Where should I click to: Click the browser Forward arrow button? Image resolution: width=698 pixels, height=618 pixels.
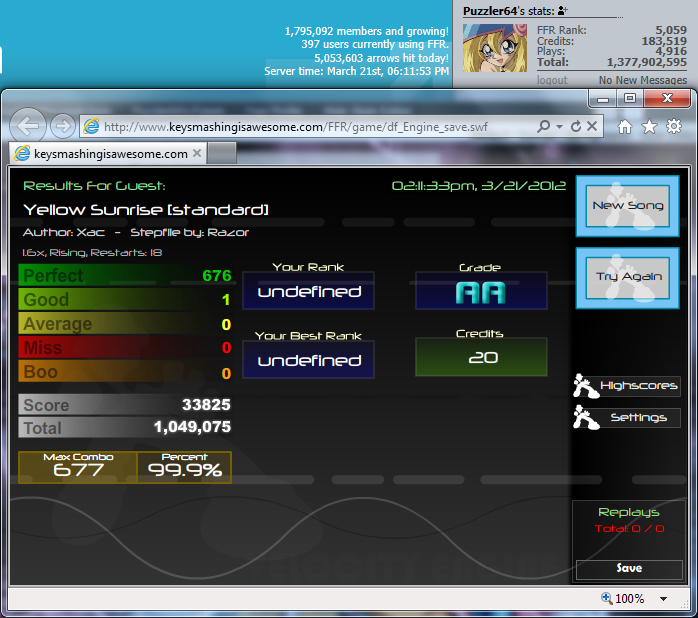[62, 126]
